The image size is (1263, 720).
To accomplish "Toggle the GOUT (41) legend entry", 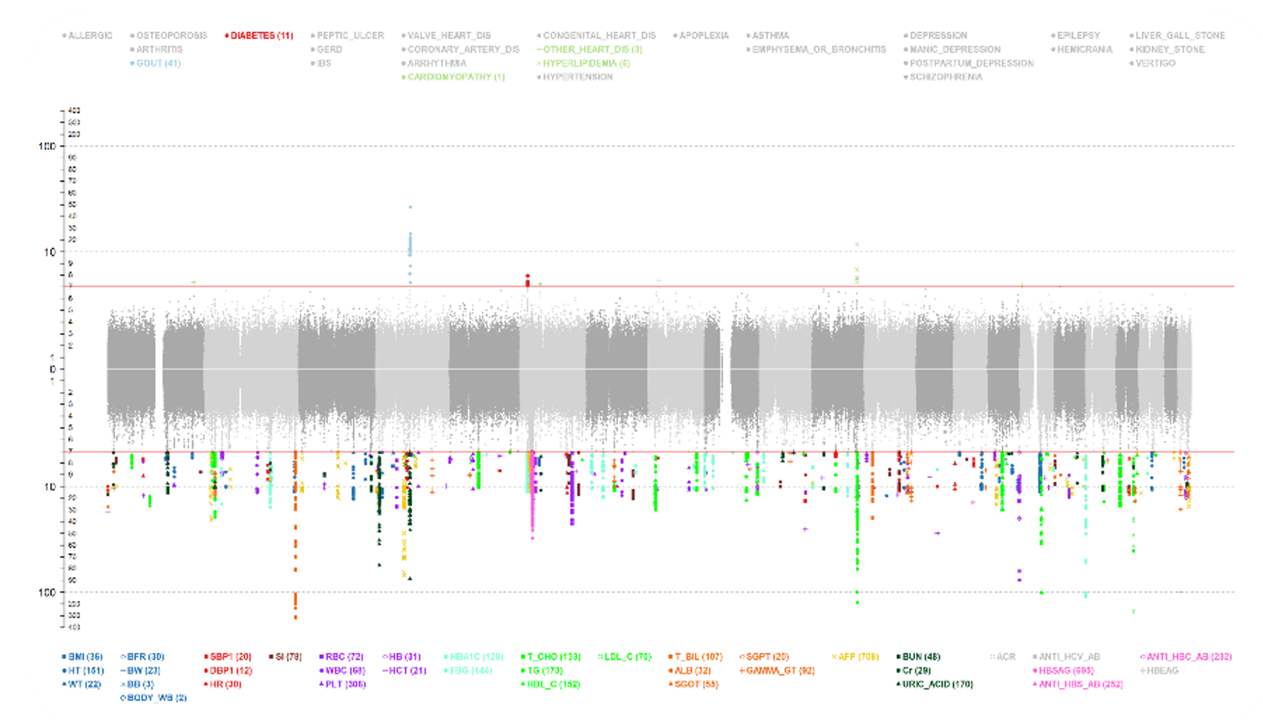I will 159,63.
